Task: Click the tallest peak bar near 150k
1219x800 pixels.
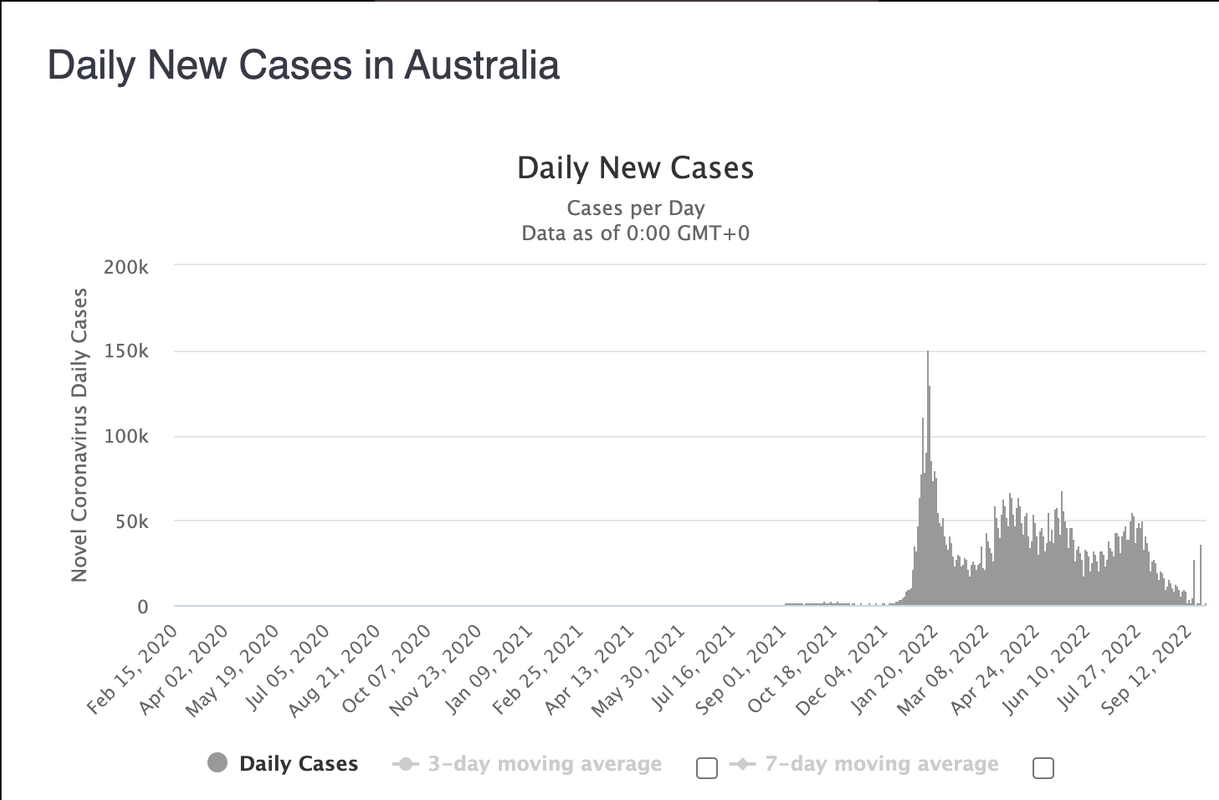Action: (x=928, y=478)
